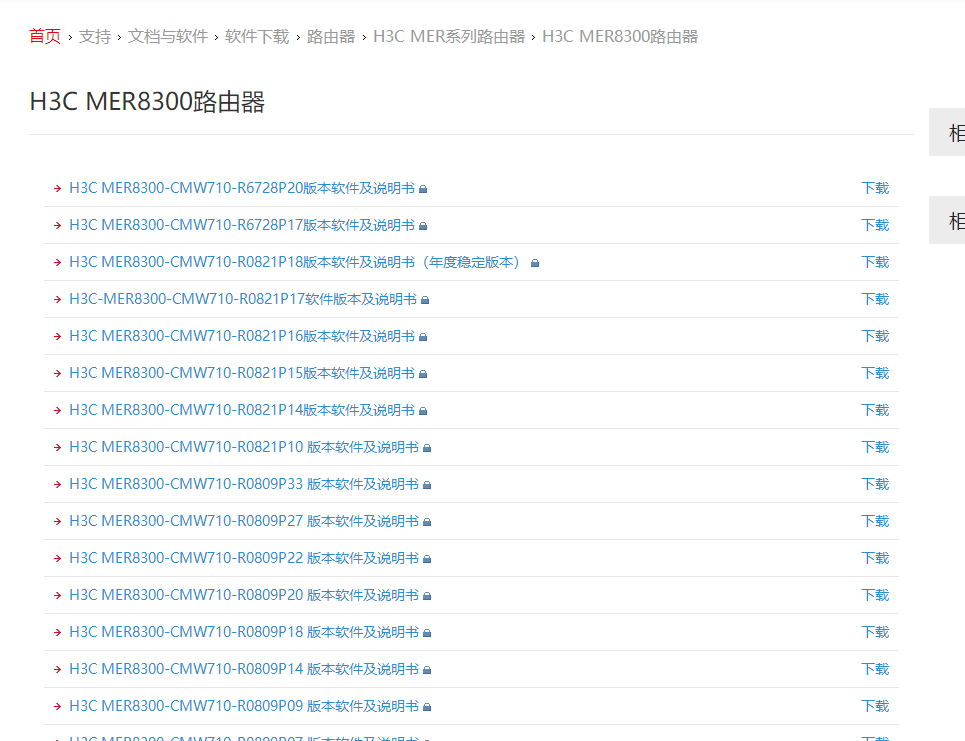Open 软件下载 breadcrumb link
Image resolution: width=965 pixels, height=741 pixels.
pyautogui.click(x=257, y=36)
